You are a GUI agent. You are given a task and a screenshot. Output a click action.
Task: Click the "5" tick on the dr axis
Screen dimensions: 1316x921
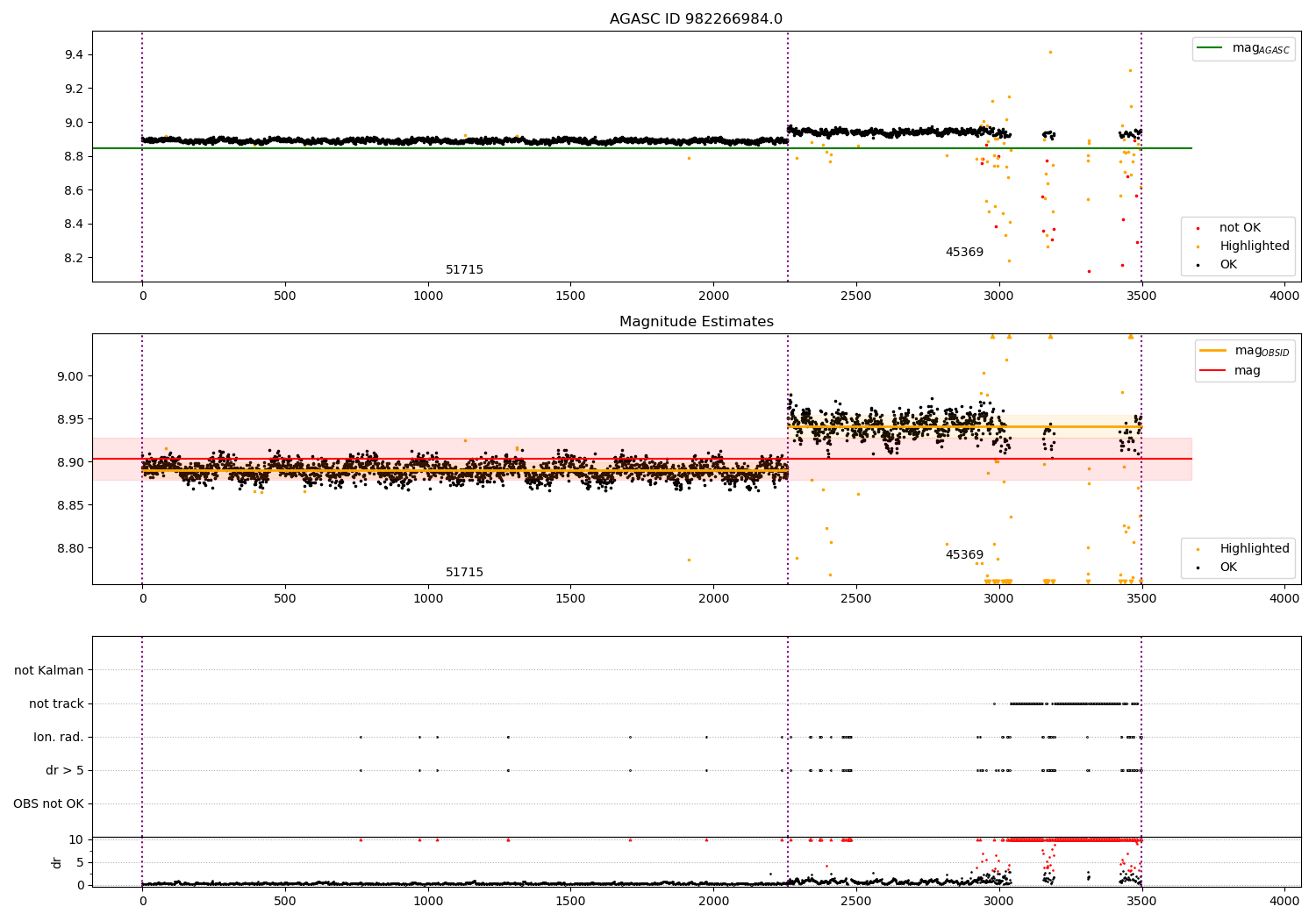[x=81, y=863]
